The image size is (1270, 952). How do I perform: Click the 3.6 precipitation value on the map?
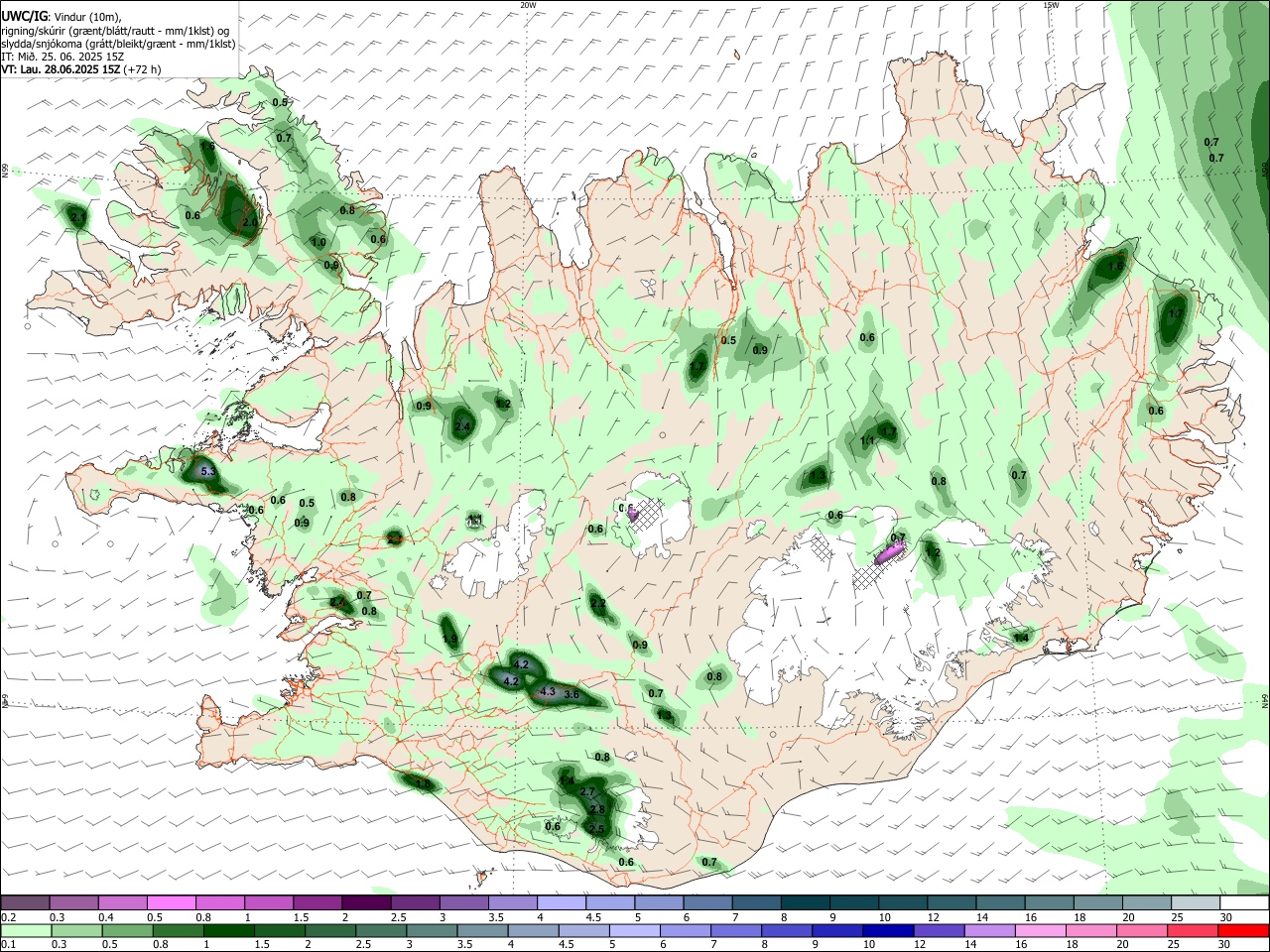coord(571,695)
